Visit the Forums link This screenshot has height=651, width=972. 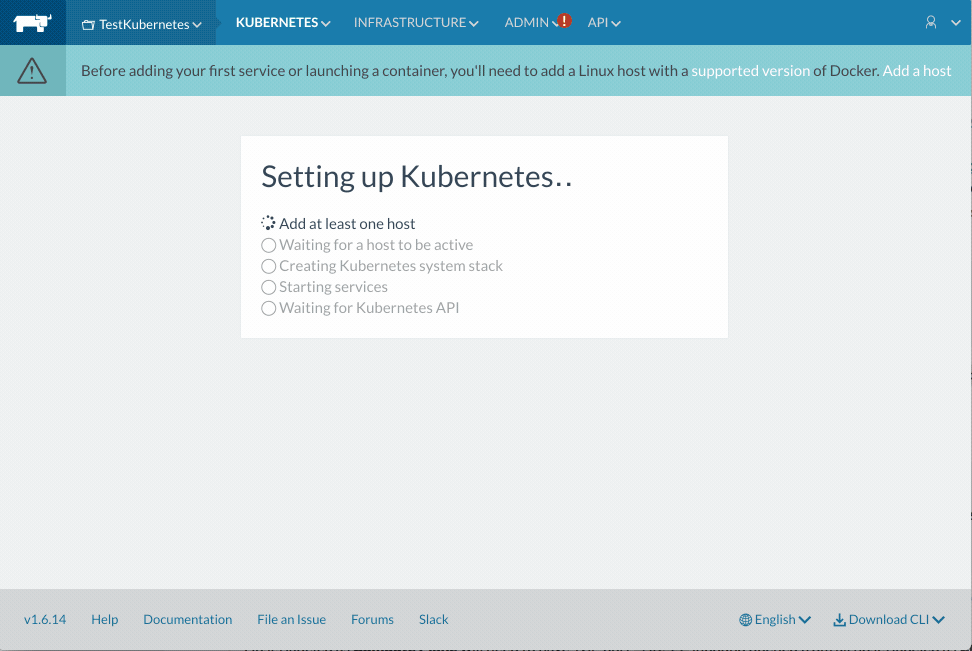point(373,619)
